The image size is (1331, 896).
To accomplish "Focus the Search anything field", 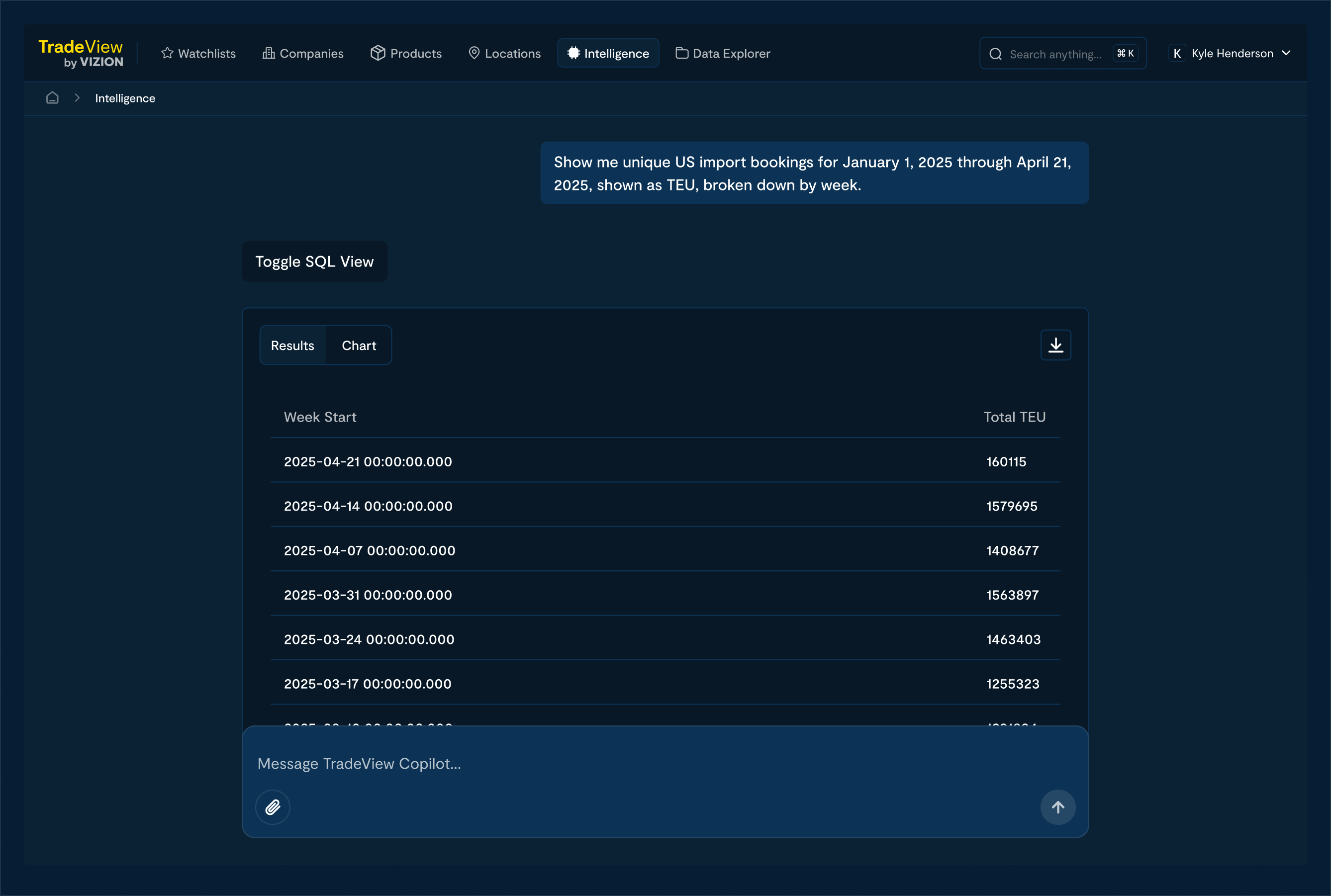I will [1055, 54].
